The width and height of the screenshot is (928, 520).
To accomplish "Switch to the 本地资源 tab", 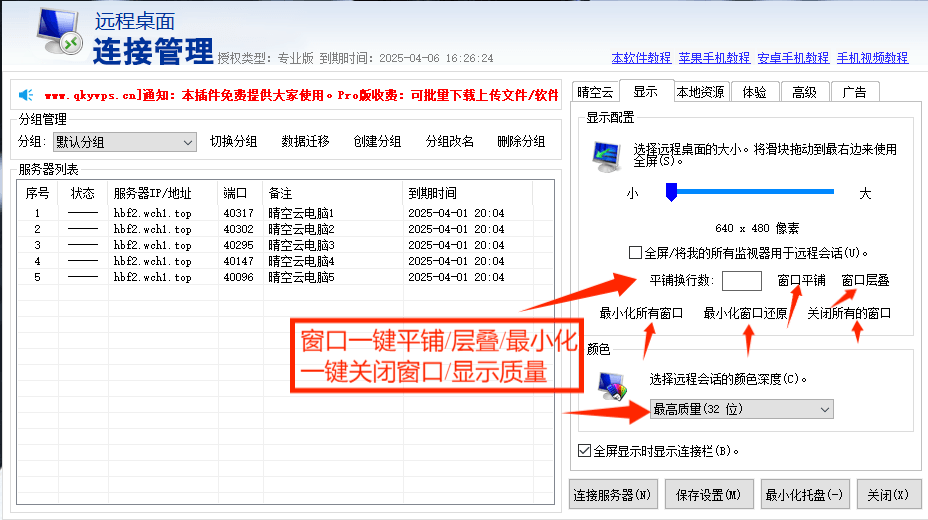I will [699, 92].
